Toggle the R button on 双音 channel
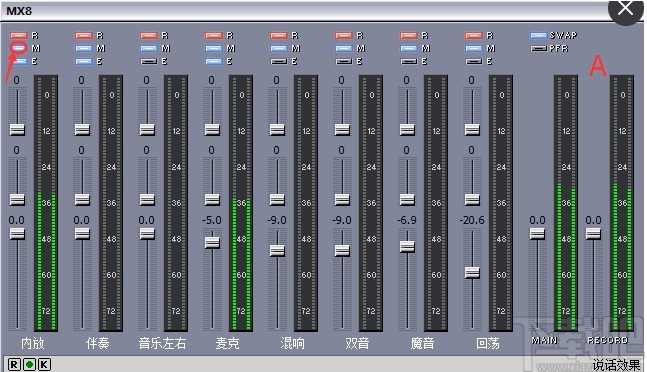This screenshot has width=647, height=372. (x=344, y=35)
